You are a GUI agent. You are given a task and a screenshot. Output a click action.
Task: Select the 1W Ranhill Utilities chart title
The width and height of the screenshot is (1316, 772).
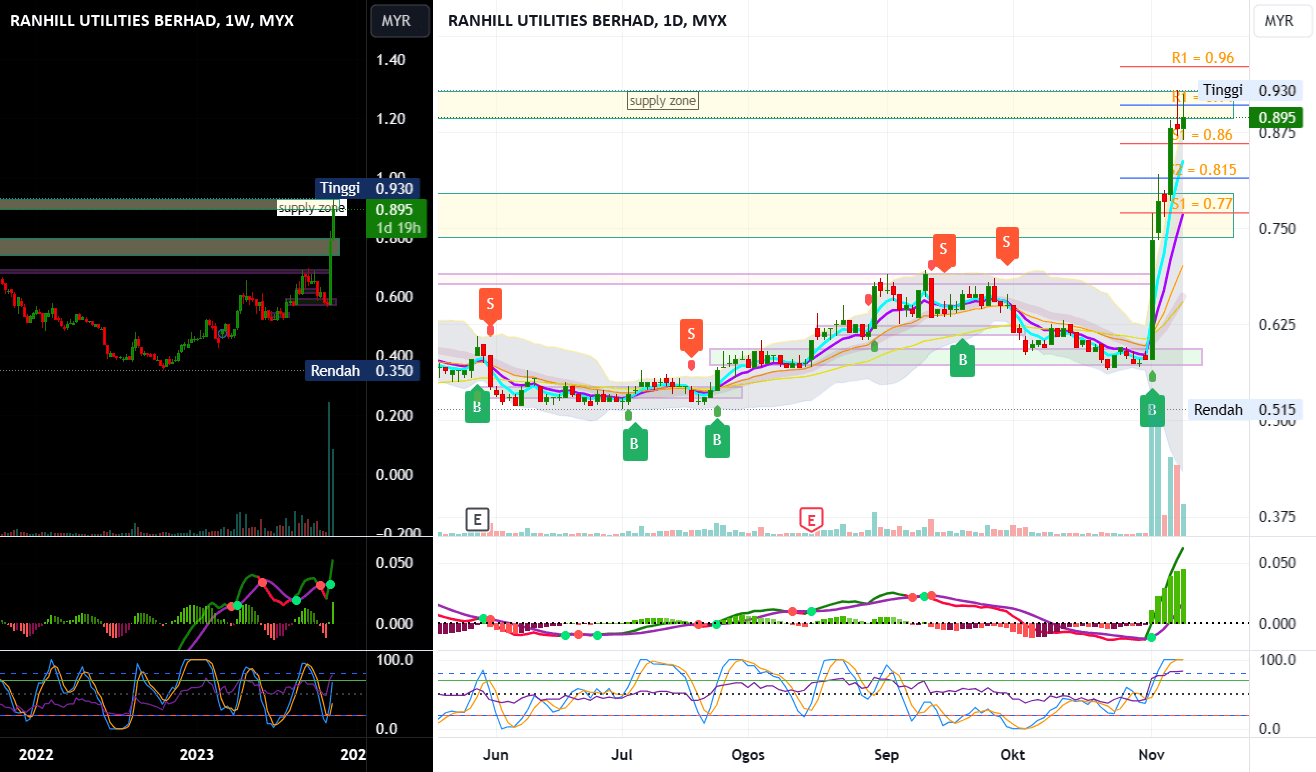pos(151,21)
